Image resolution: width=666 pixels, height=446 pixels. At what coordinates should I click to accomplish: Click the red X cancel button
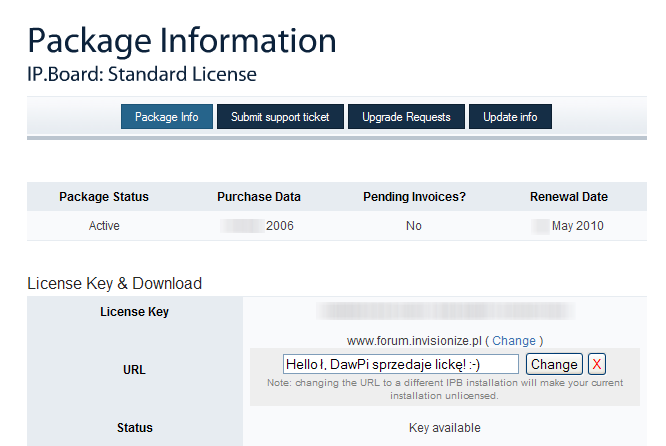(596, 364)
